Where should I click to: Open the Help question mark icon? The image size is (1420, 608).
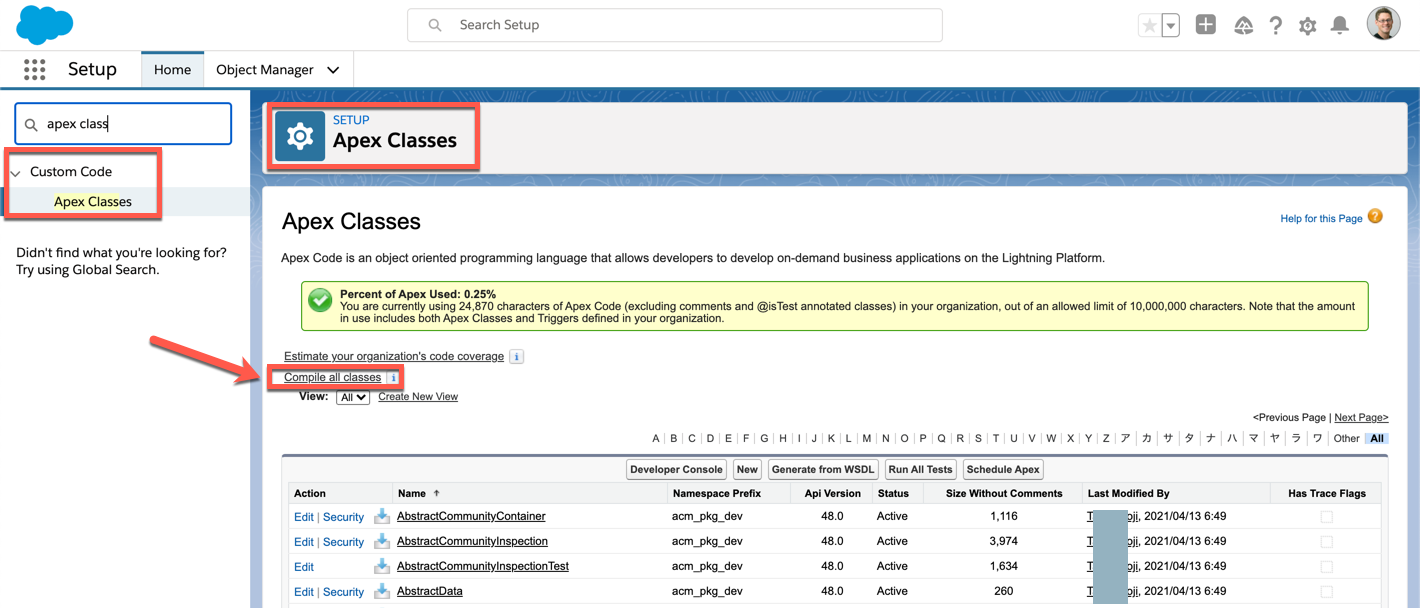tap(1275, 26)
